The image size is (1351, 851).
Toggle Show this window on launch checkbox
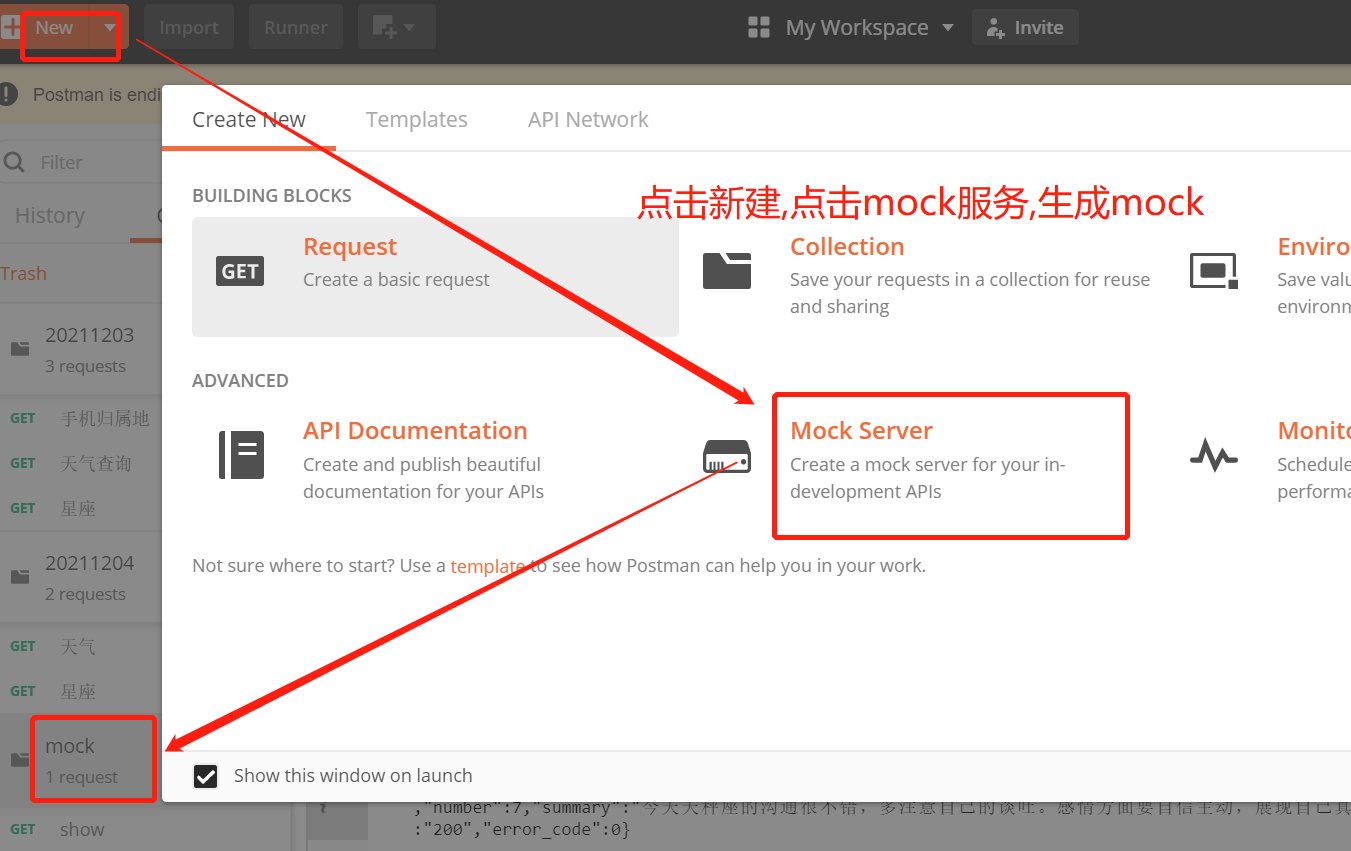click(x=205, y=776)
